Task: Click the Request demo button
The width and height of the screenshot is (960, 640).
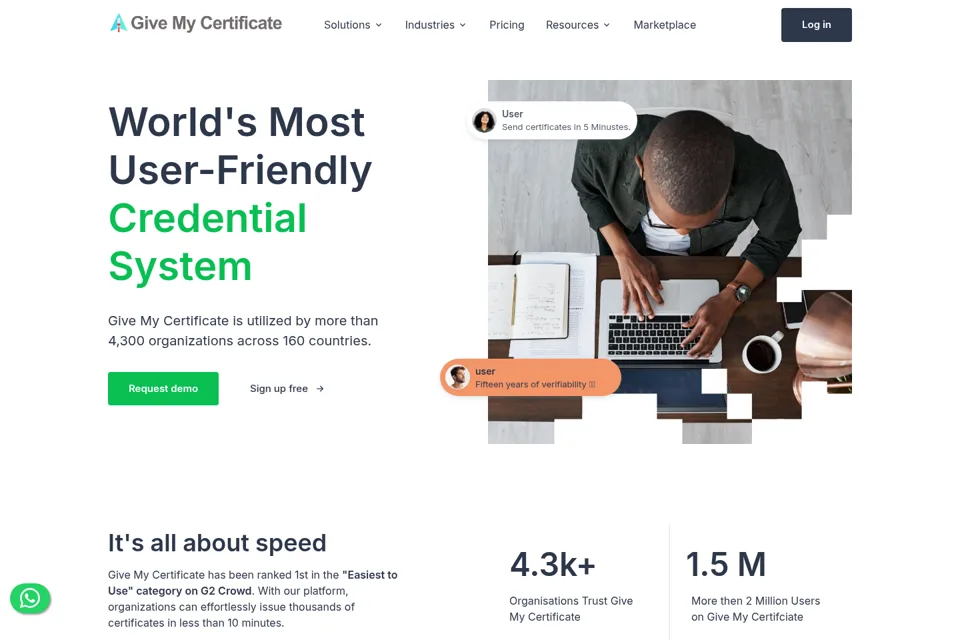Action: (x=163, y=388)
